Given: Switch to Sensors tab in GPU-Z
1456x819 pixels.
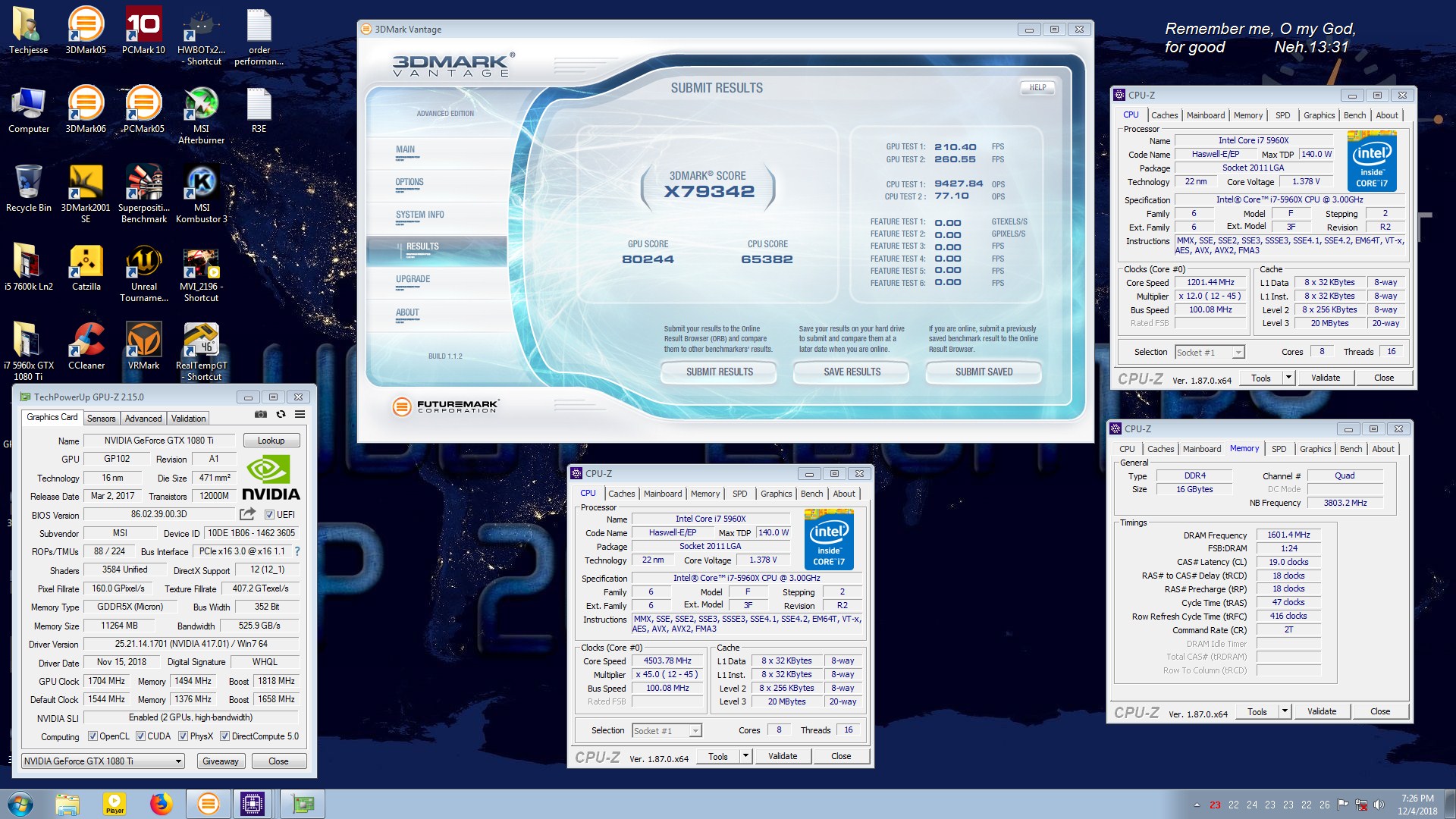Looking at the screenshot, I should (x=101, y=419).
